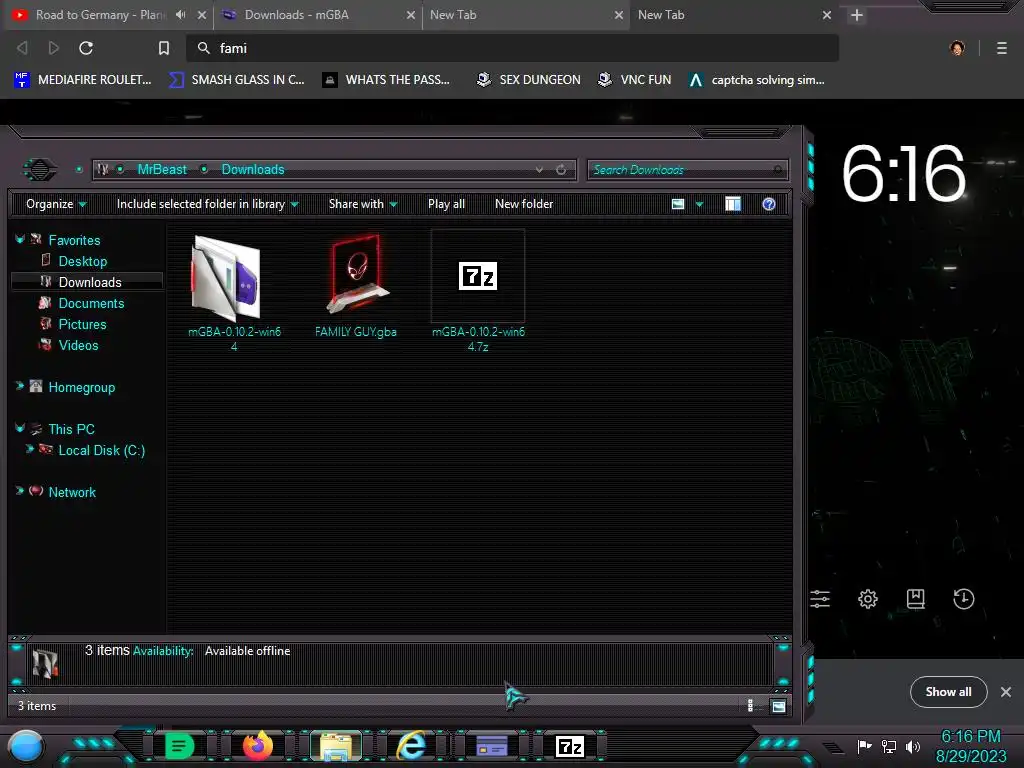Toggle the Explorer preview pane icon
Image resolution: width=1024 pixels, height=768 pixels.
pos(733,204)
